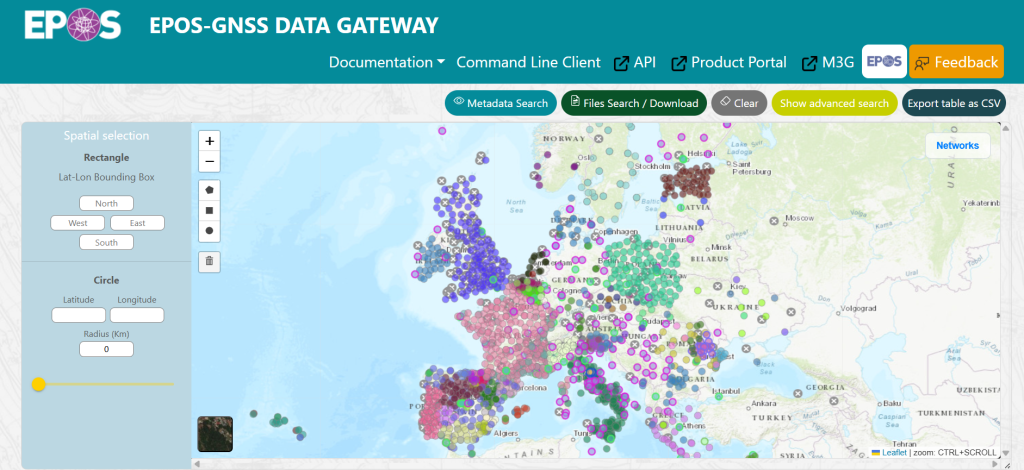Open the Networks layer selector
Screen dimensions: 1024x470
[x=957, y=145]
